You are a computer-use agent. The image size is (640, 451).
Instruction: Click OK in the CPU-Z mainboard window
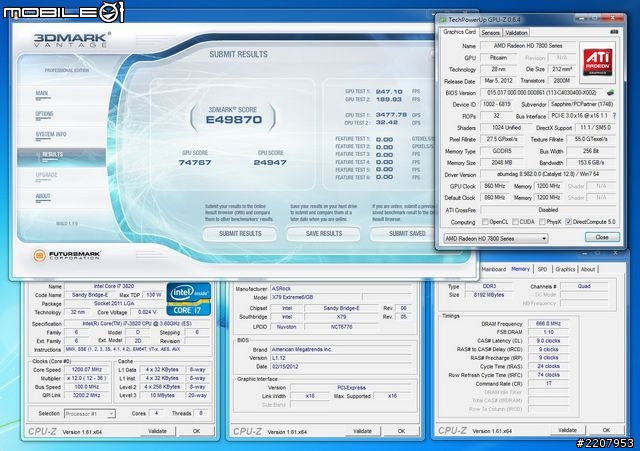click(x=401, y=431)
